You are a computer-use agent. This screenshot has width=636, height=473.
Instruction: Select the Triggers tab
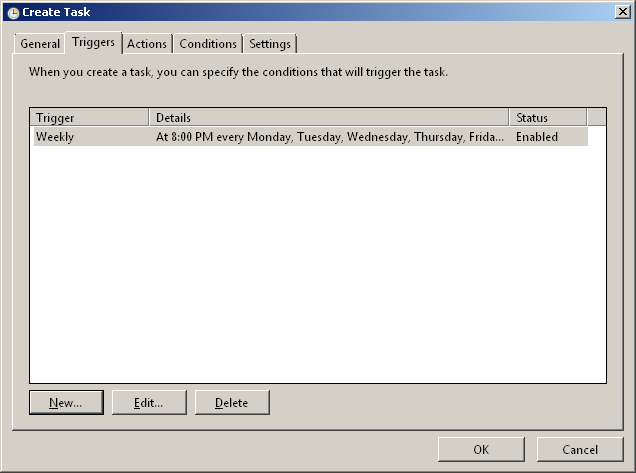(x=93, y=43)
